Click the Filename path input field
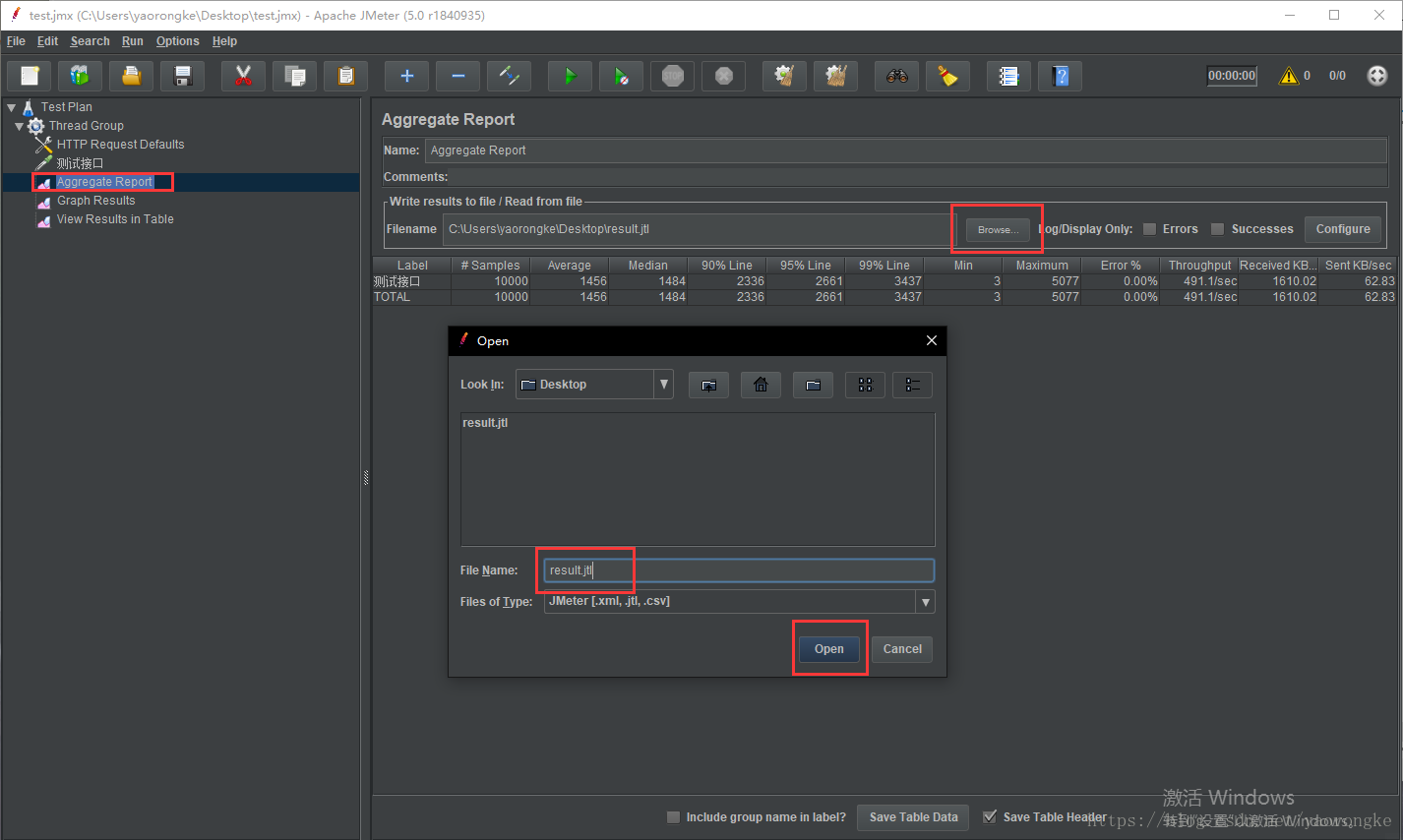The width and height of the screenshot is (1403, 840). click(x=699, y=229)
